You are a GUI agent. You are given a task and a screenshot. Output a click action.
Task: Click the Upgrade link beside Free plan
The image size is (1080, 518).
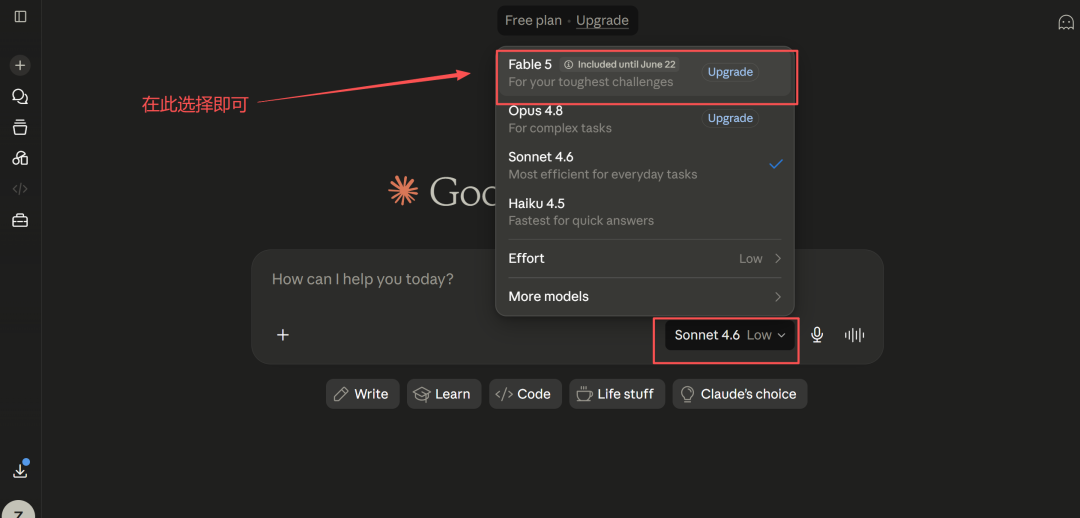[x=602, y=21]
